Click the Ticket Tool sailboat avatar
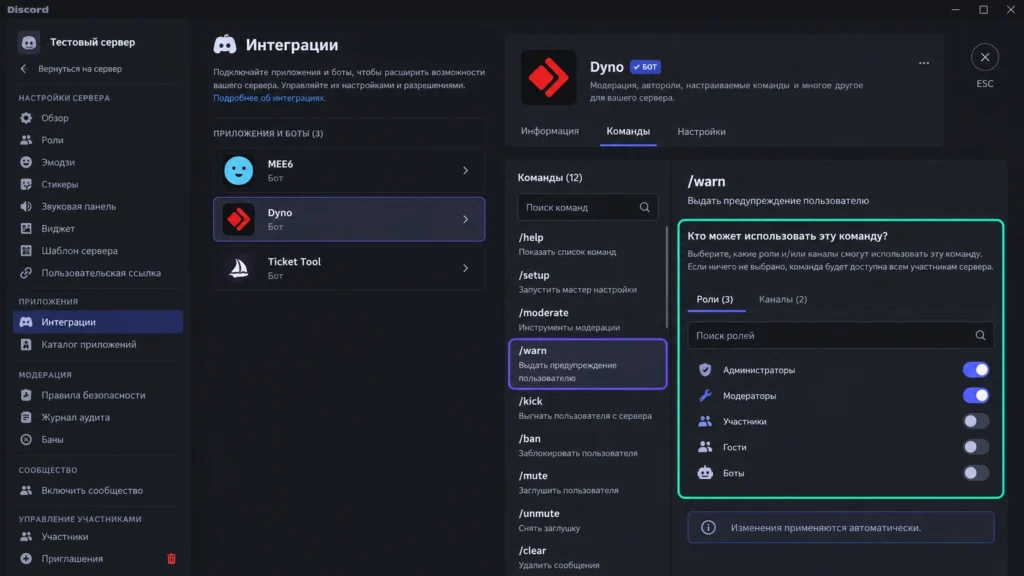 [x=238, y=268]
